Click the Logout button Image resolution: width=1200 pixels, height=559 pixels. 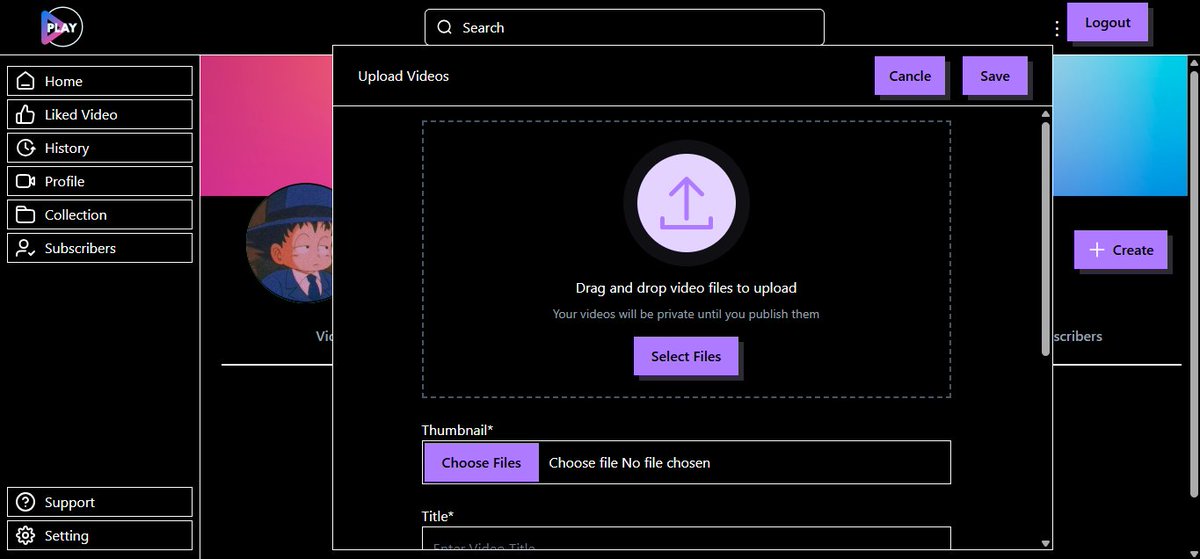pos(1107,22)
